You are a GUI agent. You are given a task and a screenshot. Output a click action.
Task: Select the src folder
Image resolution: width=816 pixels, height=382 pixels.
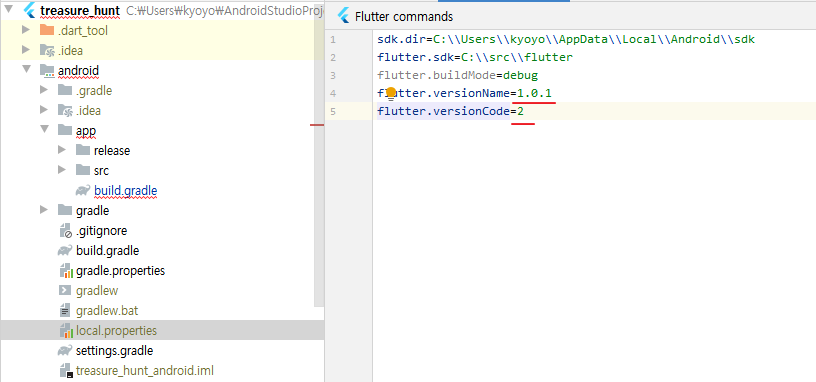(101, 170)
